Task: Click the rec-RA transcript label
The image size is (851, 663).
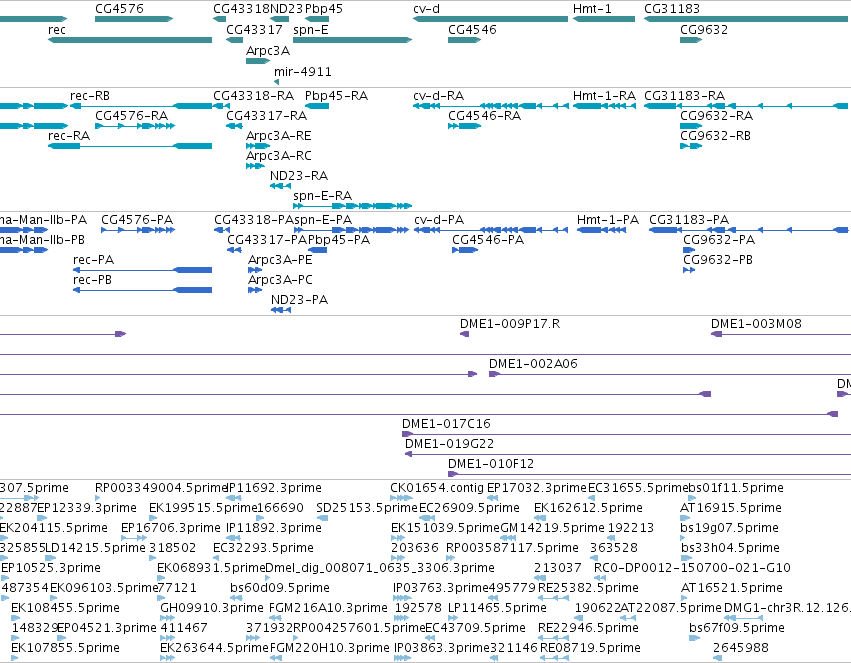Action: click(69, 136)
